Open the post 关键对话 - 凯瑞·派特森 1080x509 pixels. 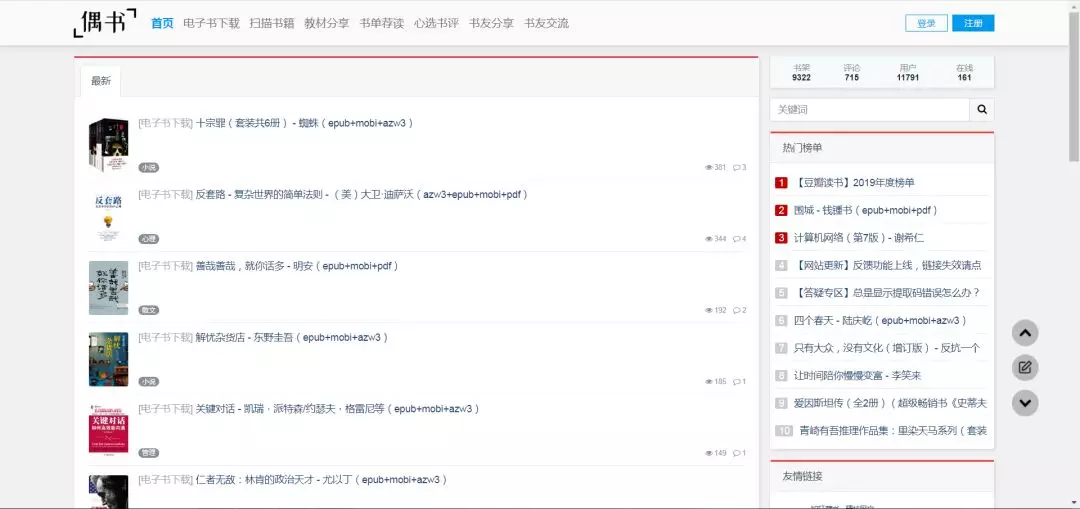pos(338,409)
